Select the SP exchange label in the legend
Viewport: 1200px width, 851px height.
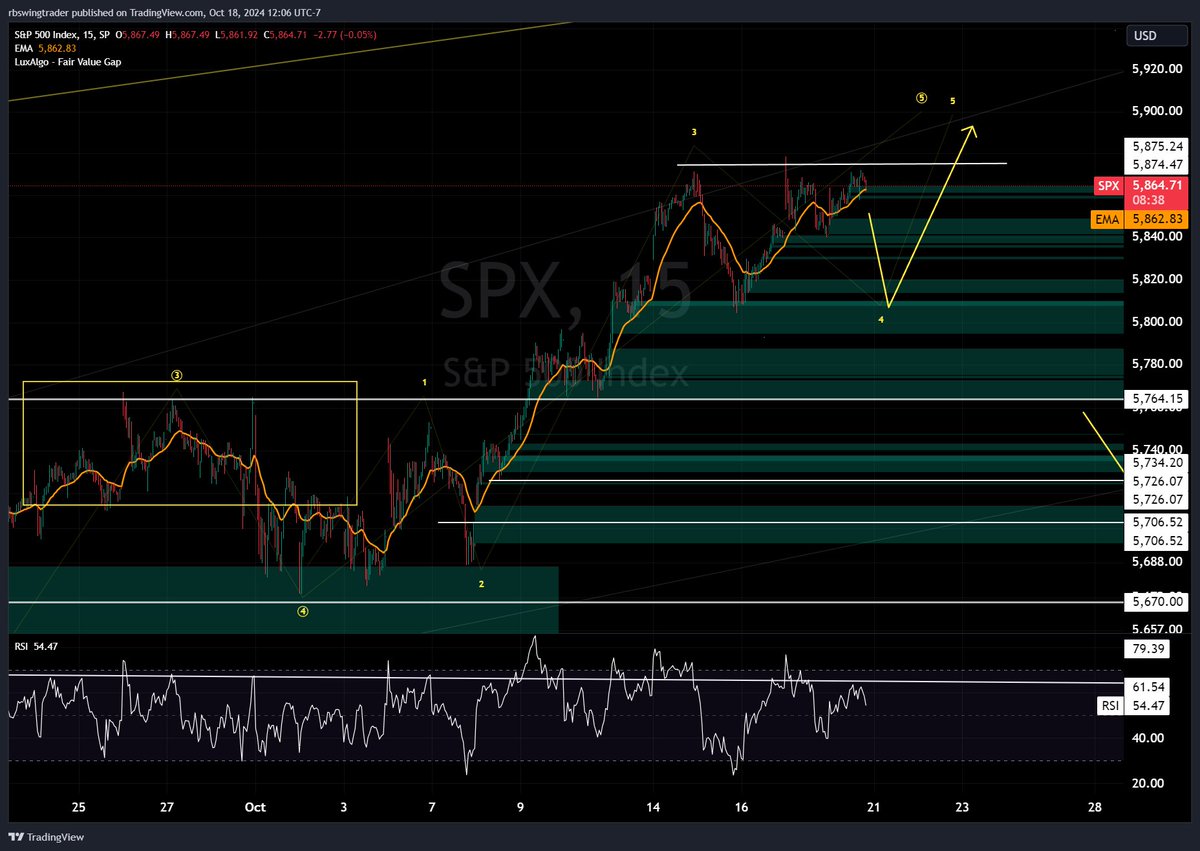pyautogui.click(x=103, y=34)
